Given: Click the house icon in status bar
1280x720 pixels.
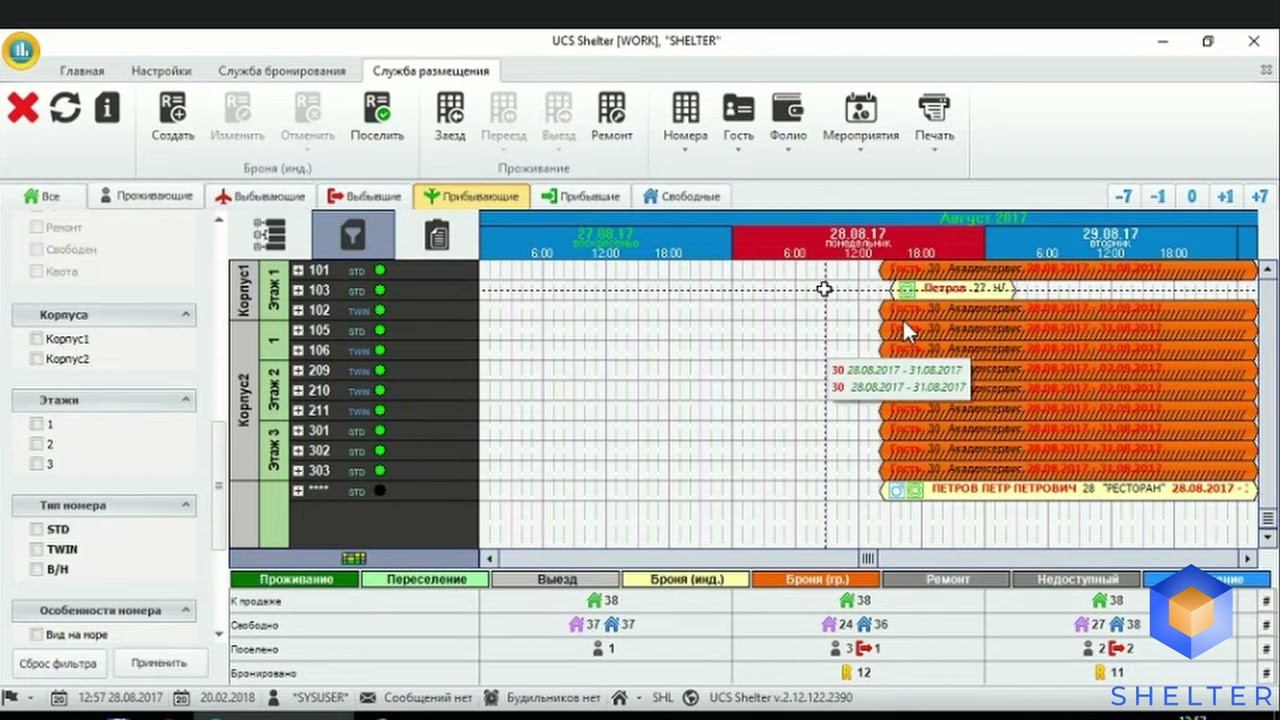Looking at the screenshot, I should pos(620,698).
